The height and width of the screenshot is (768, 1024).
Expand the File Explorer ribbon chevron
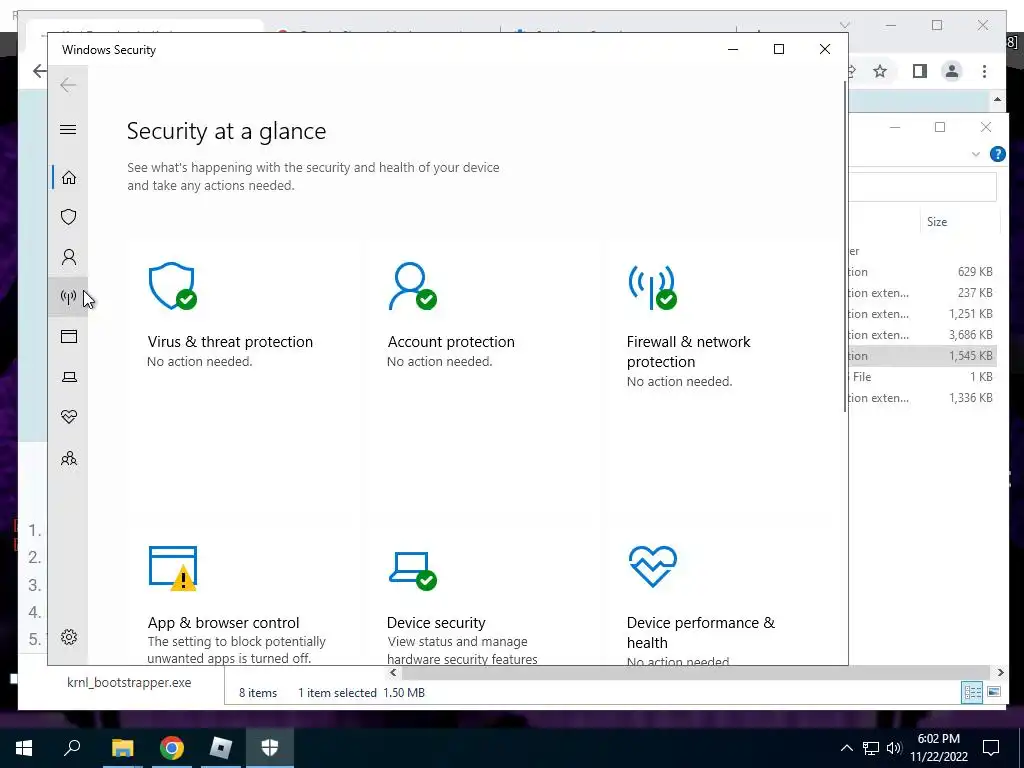click(x=976, y=154)
